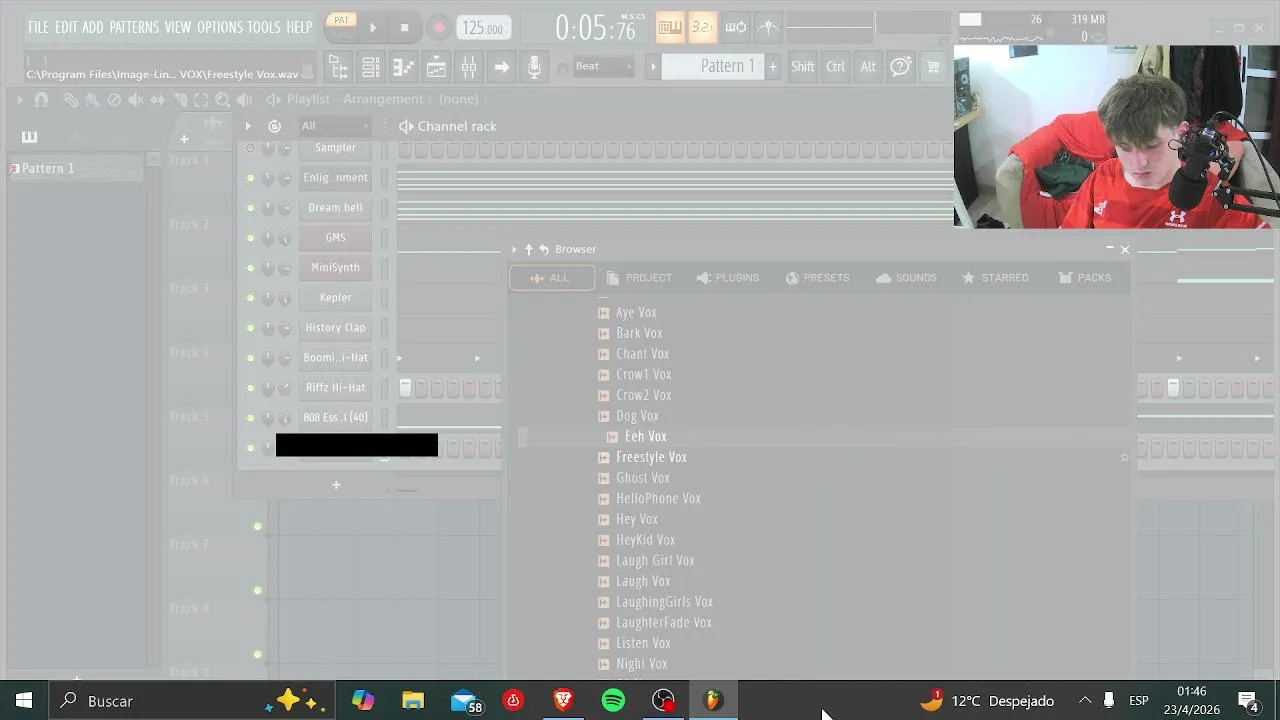Click the Sampler channel pan knob
The image size is (1280, 720).
tap(268, 148)
